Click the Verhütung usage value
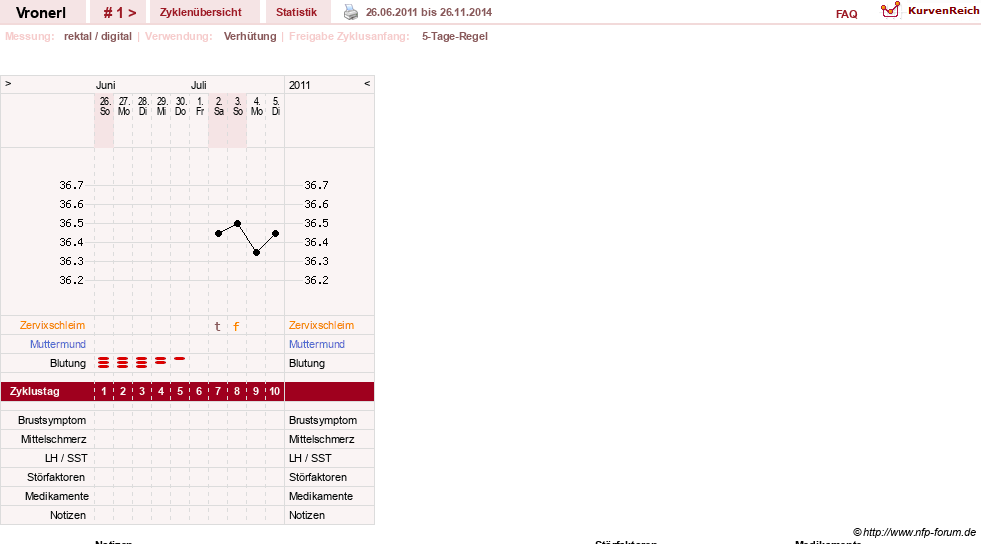The width and height of the screenshot is (981, 544). (250, 36)
